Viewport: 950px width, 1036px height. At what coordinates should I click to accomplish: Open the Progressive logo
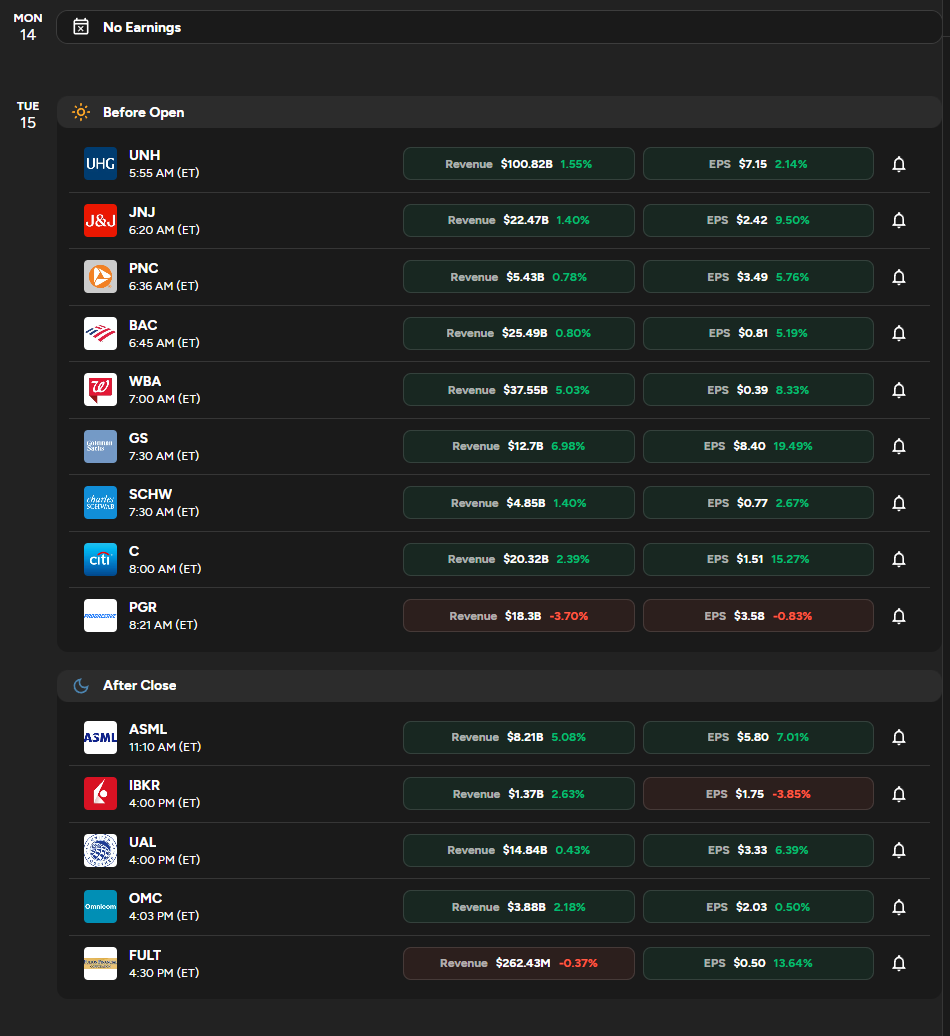[x=100, y=616]
